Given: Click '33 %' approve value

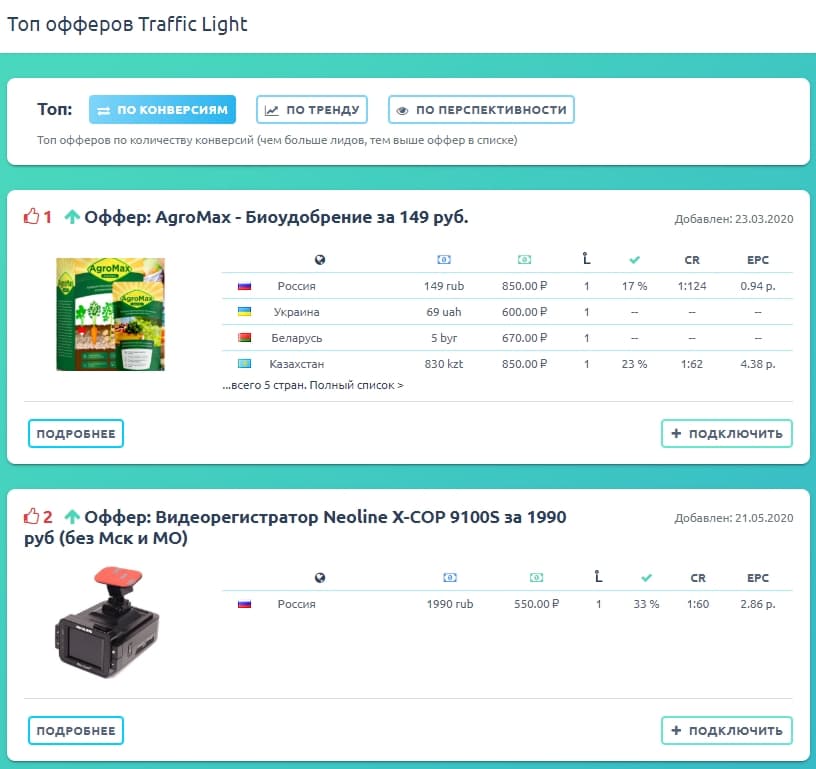Looking at the screenshot, I should [646, 604].
